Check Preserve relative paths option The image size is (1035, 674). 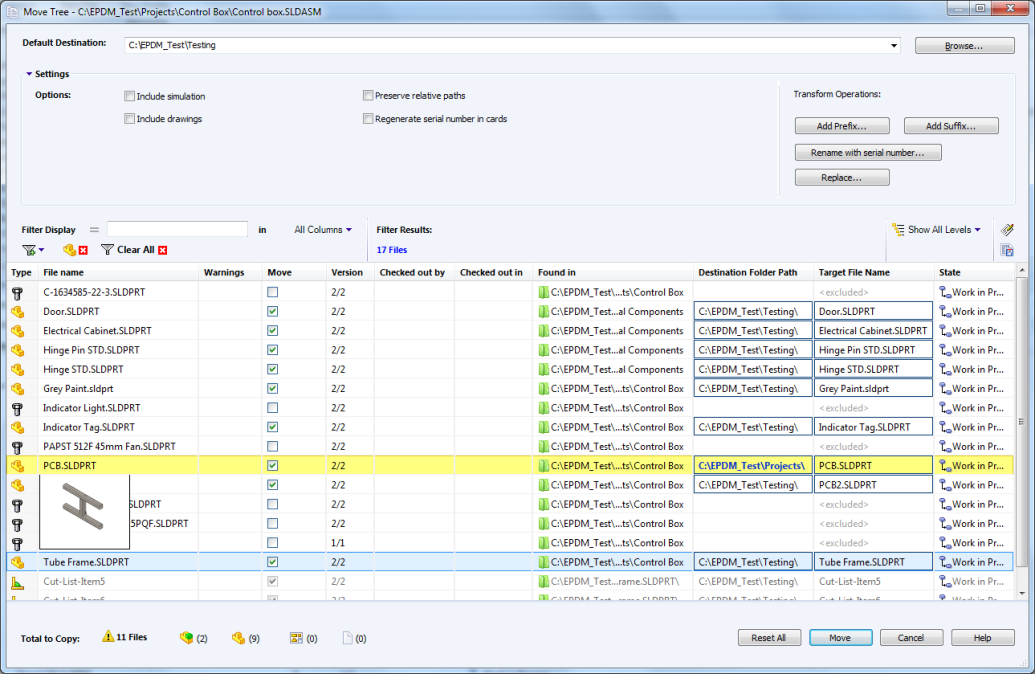click(x=368, y=95)
